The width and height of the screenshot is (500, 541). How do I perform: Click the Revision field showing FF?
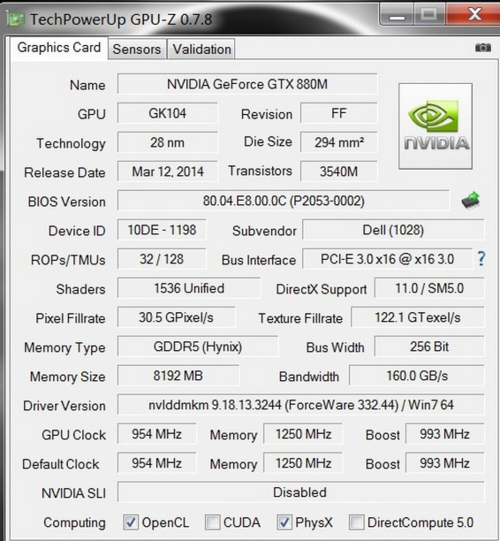pos(339,113)
